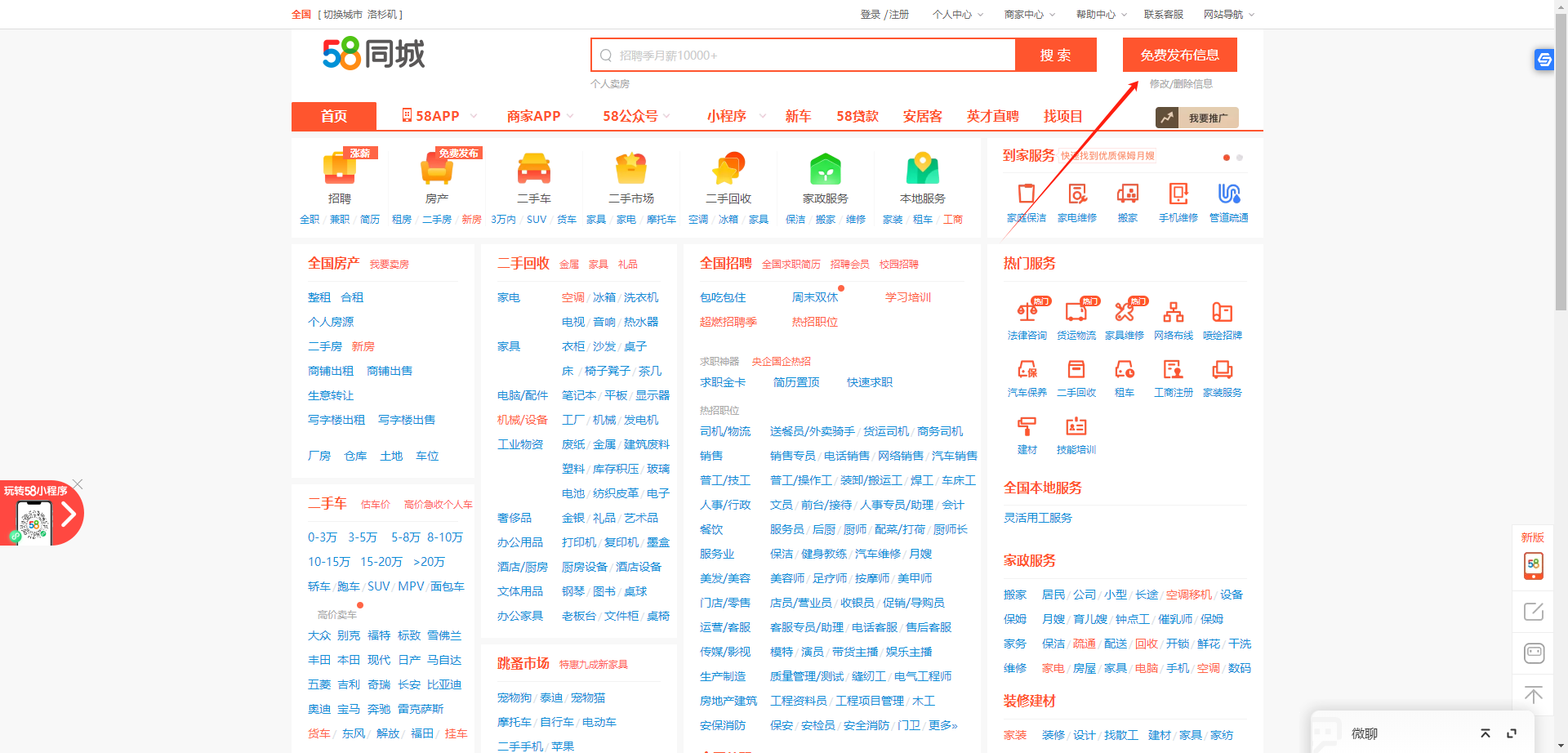Open the 58 app icon in right sidebar

tap(1534, 565)
